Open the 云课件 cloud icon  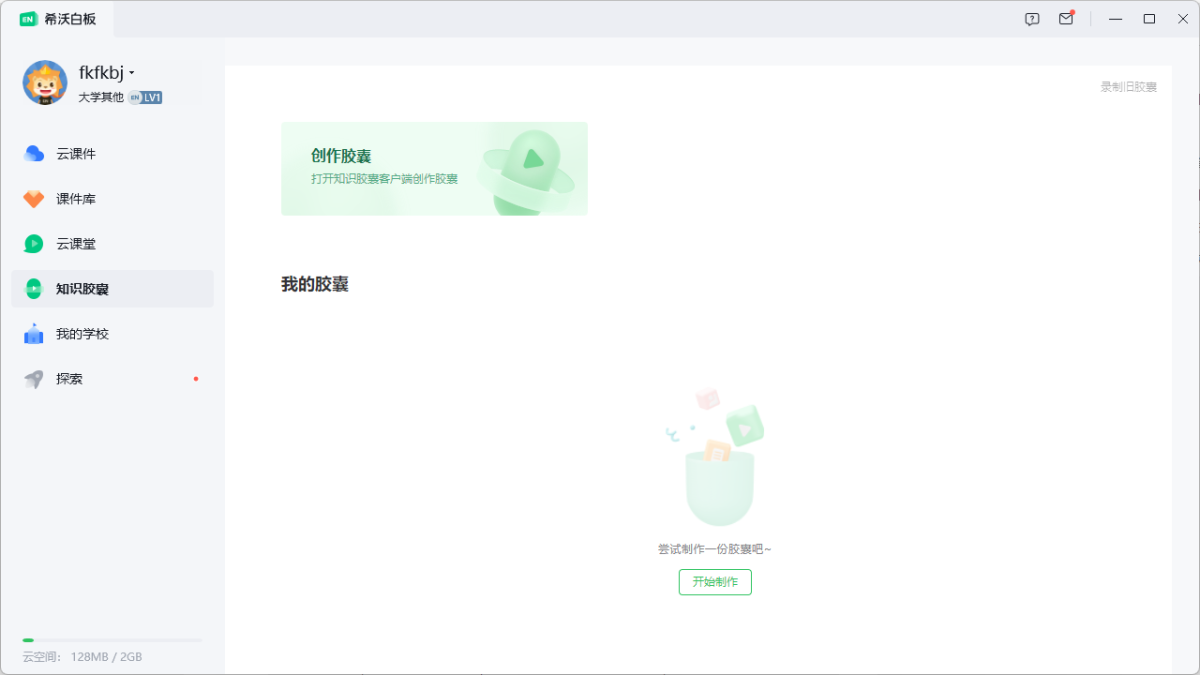[34, 154]
